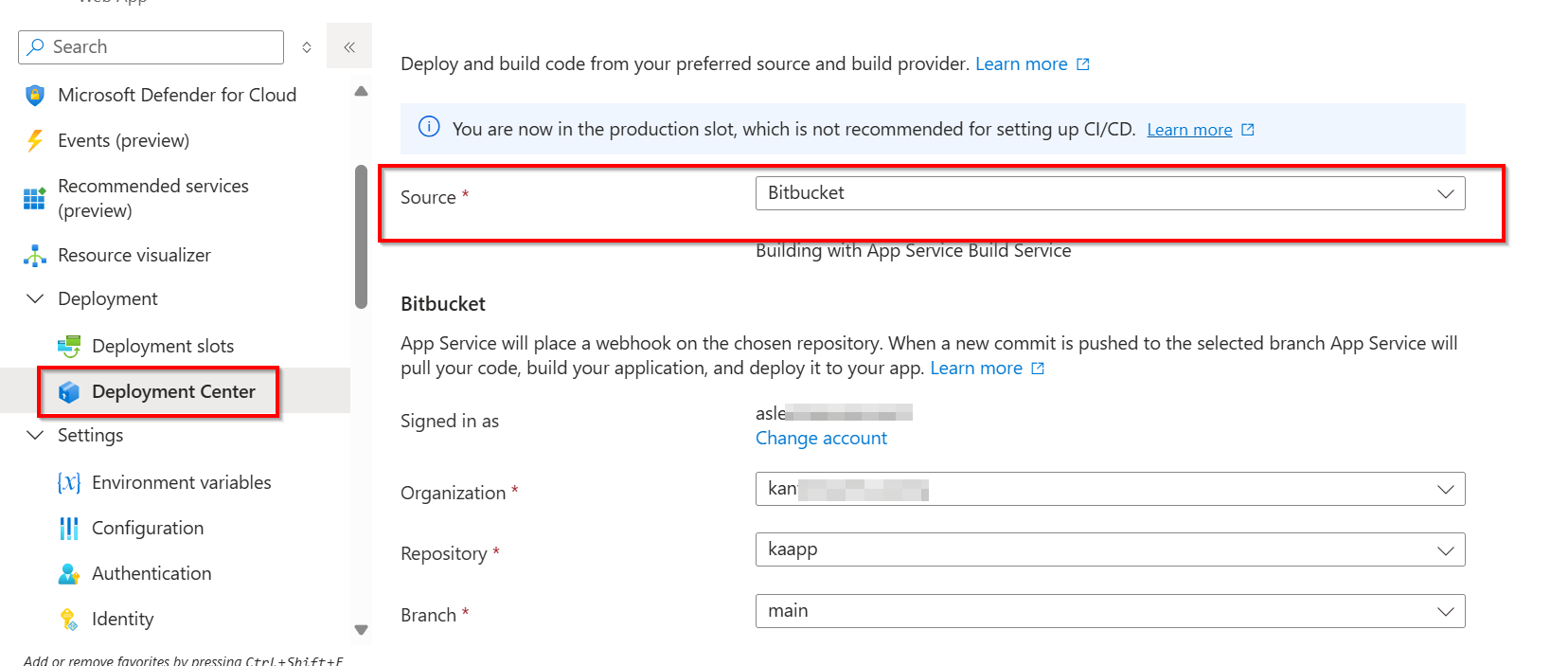Viewport: 1568px width, 666px height.
Task: Click the info icon in production slot banner
Action: click(x=429, y=127)
